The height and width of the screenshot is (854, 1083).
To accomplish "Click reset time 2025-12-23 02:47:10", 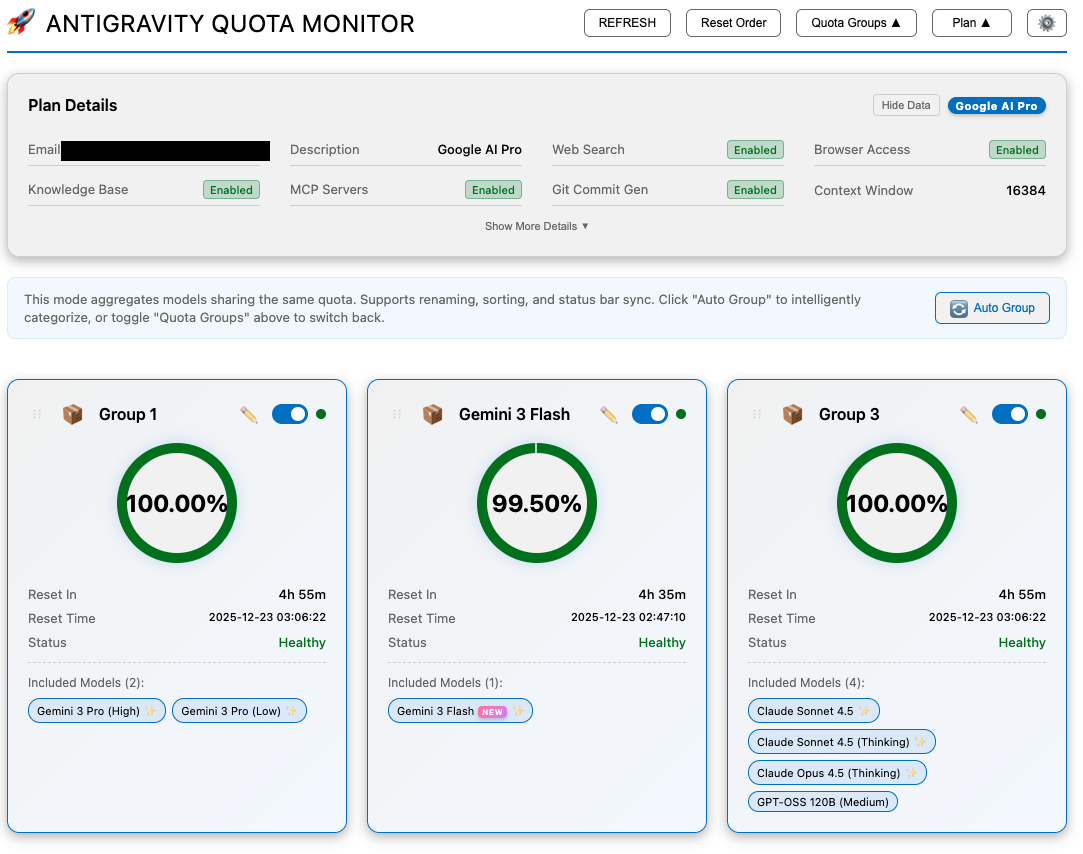I will [628, 617].
